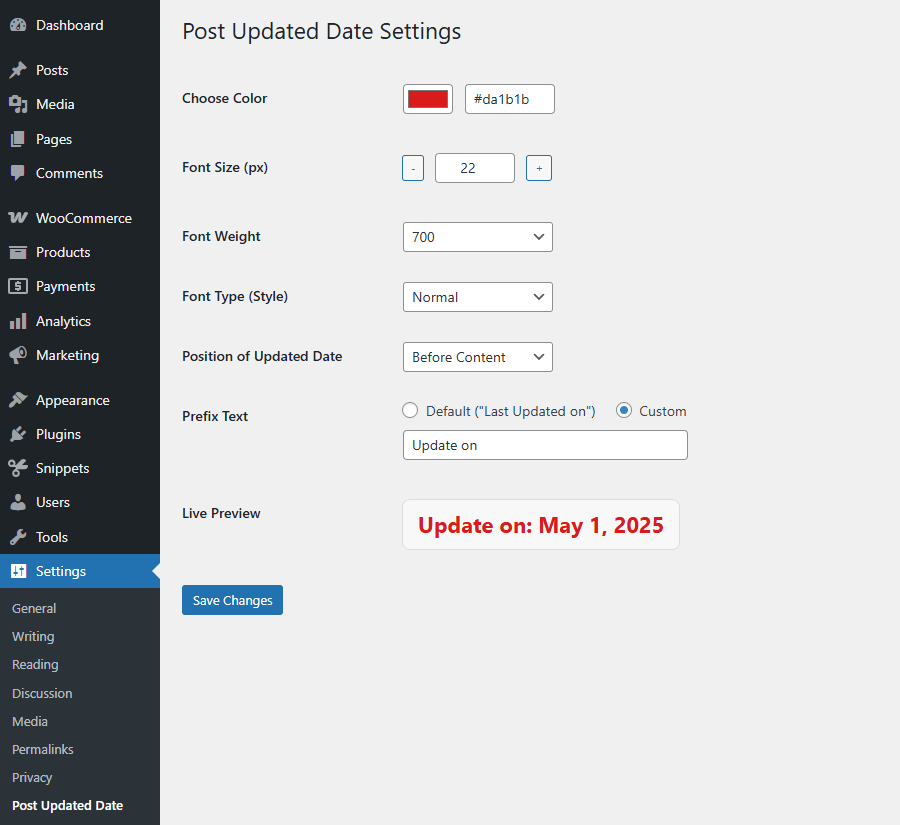Image resolution: width=900 pixels, height=825 pixels.
Task: Expand the Position of Updated Date dropdown
Action: [478, 357]
